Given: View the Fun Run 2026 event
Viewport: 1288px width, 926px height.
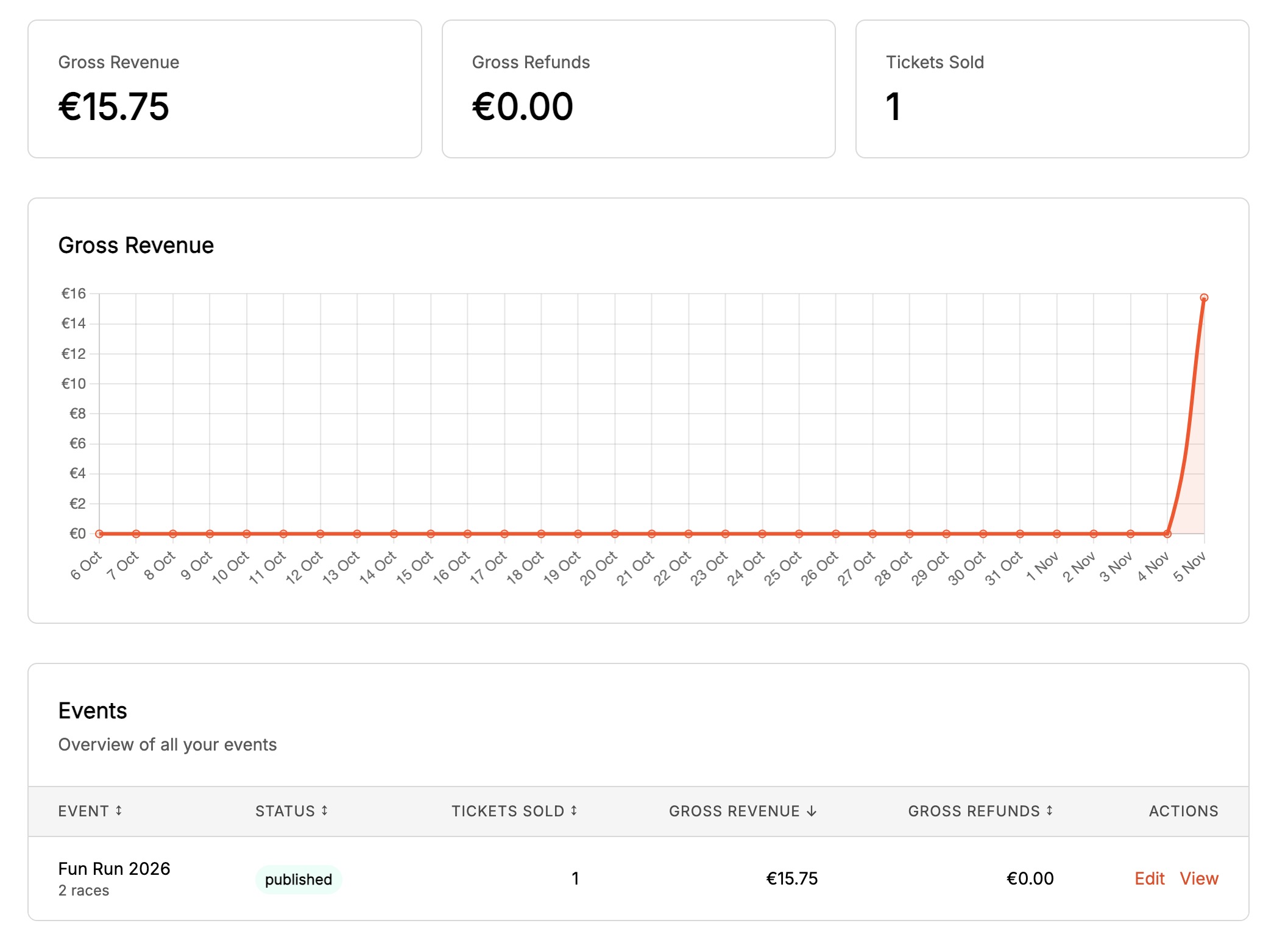Looking at the screenshot, I should click(x=1198, y=878).
